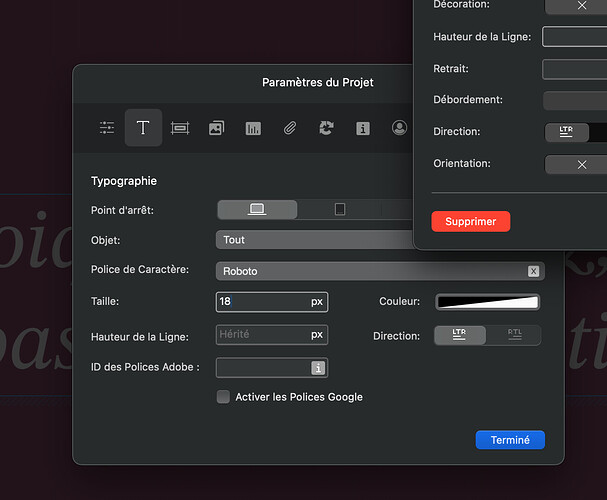This screenshot has height=500, width=607.
Task: Select the tablet breakpoint
Action: [x=340, y=209]
